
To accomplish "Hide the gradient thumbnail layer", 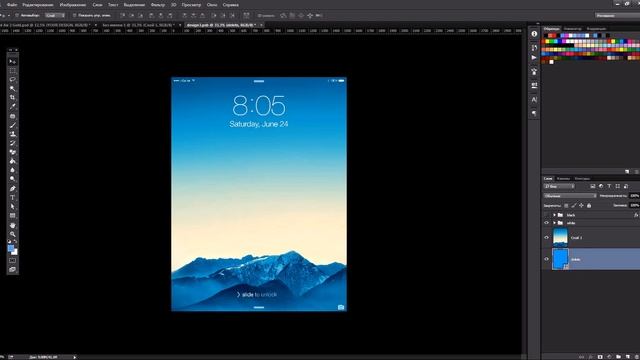I will tap(547, 238).
